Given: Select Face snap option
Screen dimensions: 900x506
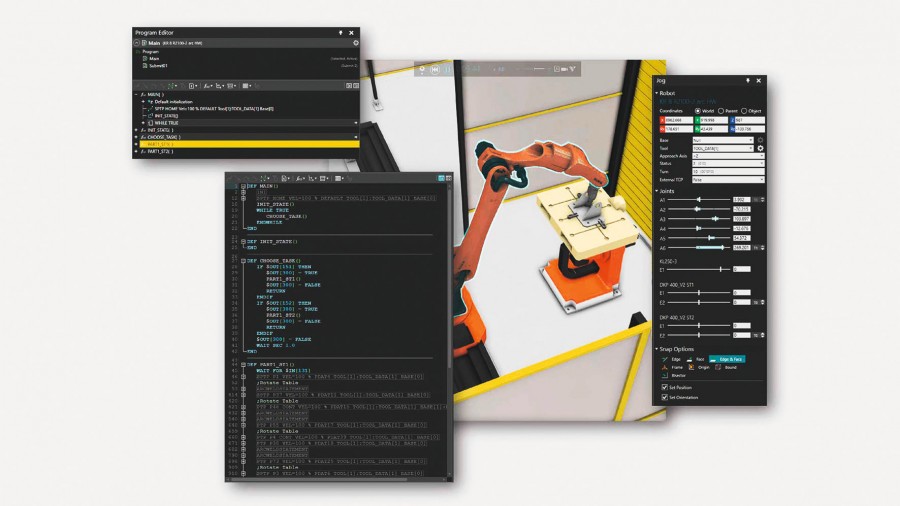Looking at the screenshot, I should tap(695, 359).
